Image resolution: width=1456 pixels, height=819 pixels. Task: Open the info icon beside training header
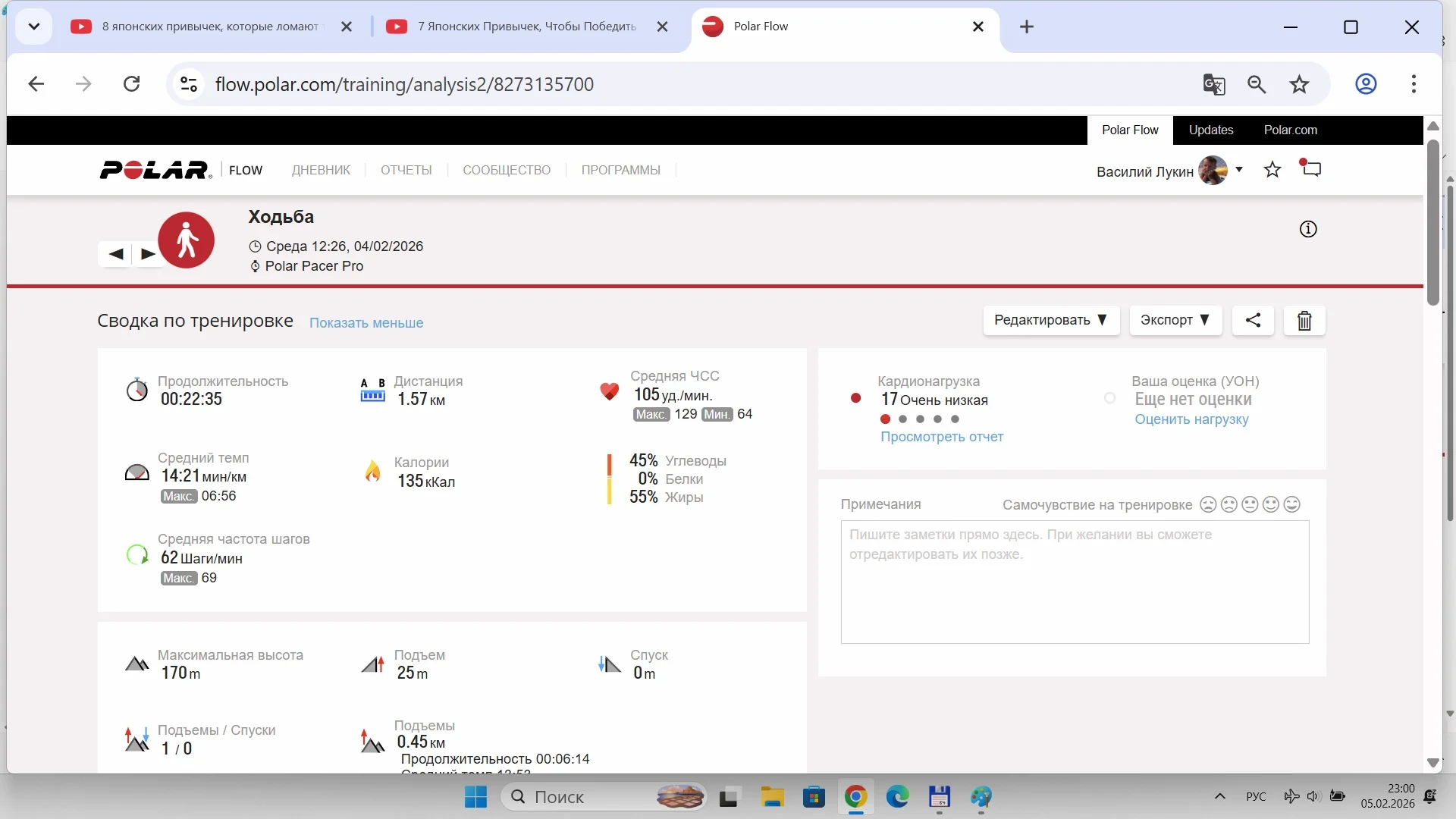click(1308, 229)
